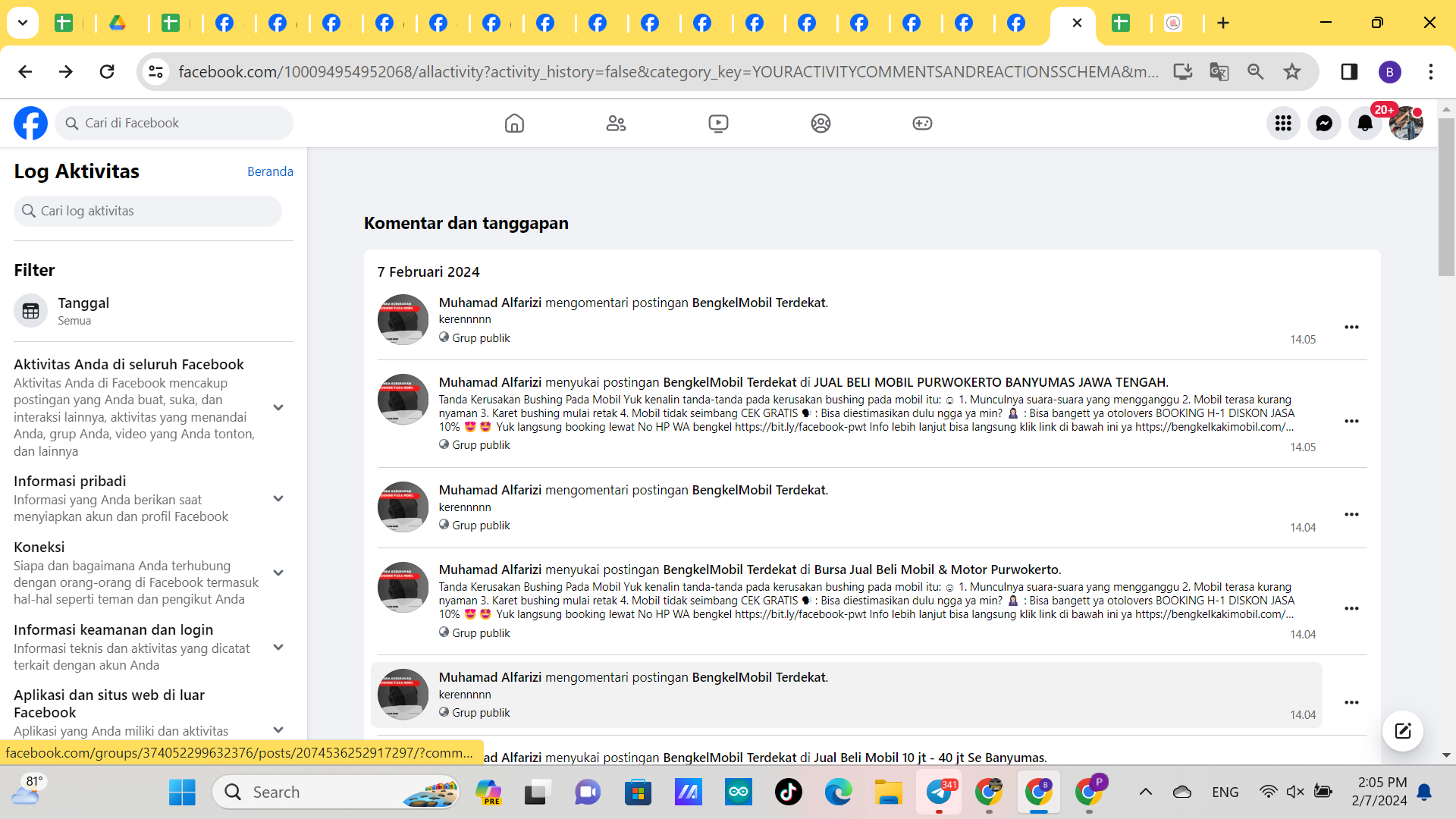The width and height of the screenshot is (1456, 819).
Task: Click the taskbar volume icon
Action: click(x=1294, y=792)
